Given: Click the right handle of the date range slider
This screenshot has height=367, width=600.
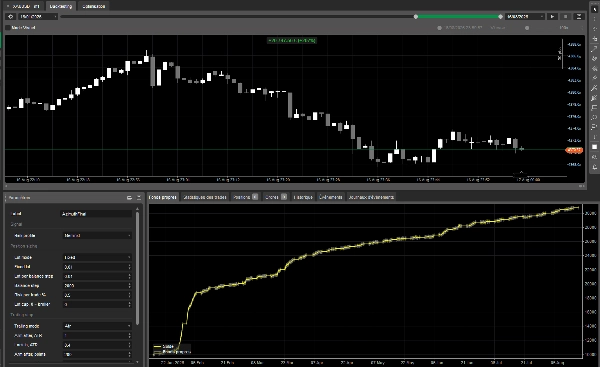Looking at the screenshot, I should point(501,16).
